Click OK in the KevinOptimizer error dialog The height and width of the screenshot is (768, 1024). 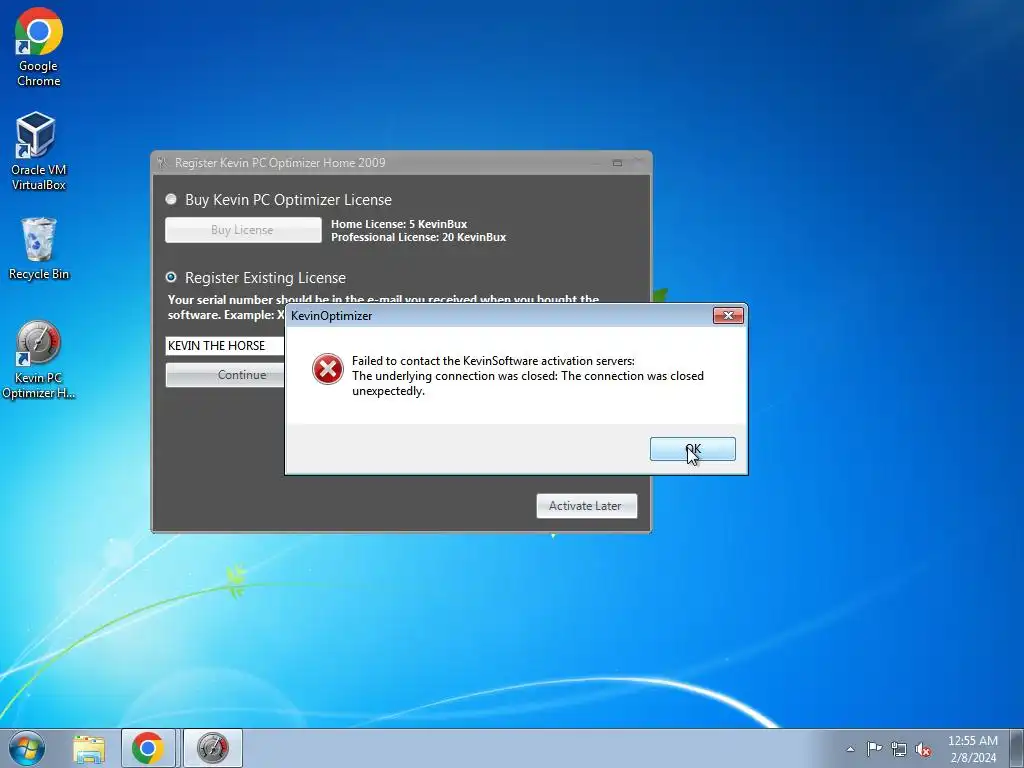(692, 449)
